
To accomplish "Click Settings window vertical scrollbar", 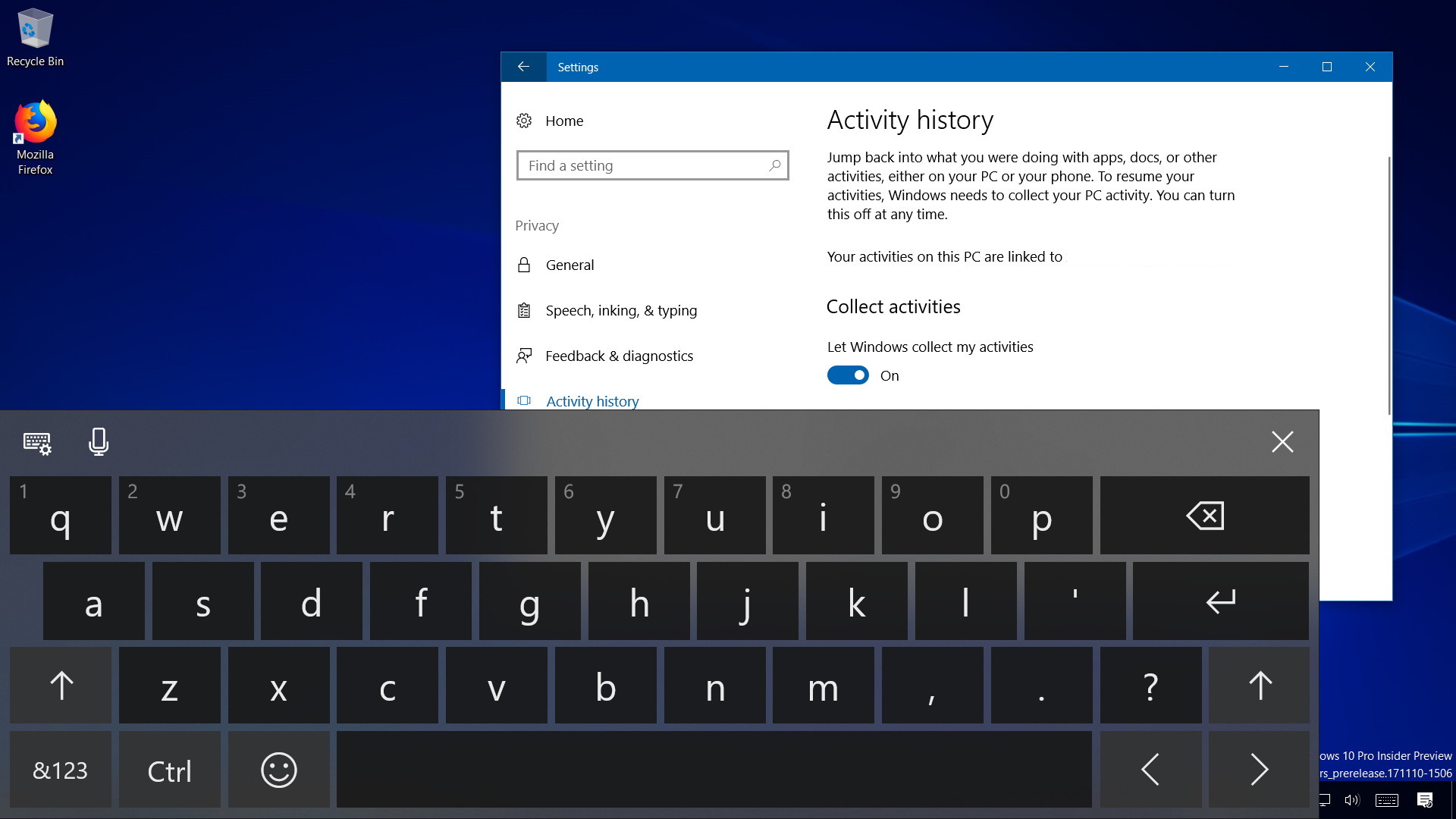I will click(x=1389, y=284).
